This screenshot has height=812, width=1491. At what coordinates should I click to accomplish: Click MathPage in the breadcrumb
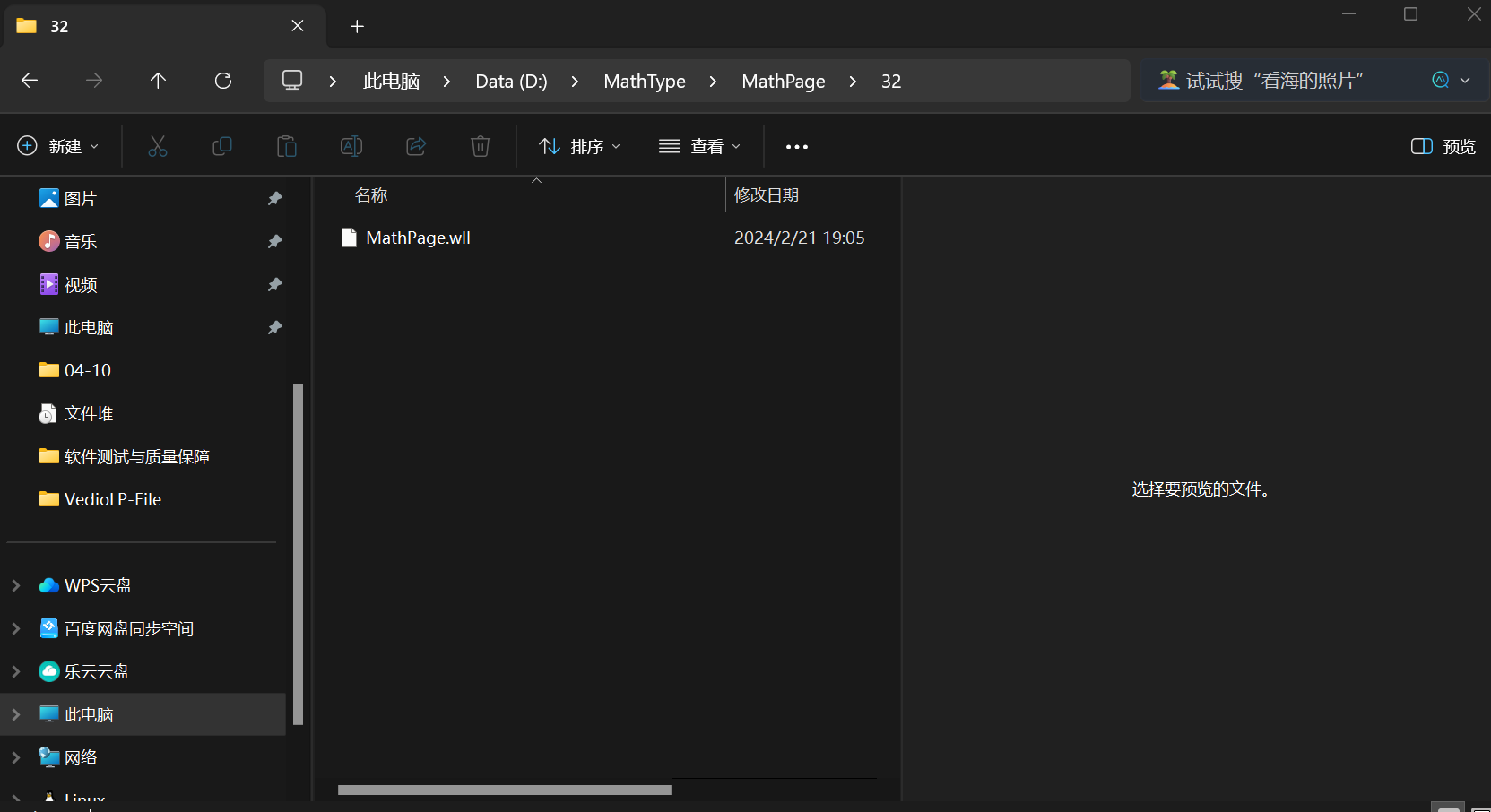784,81
